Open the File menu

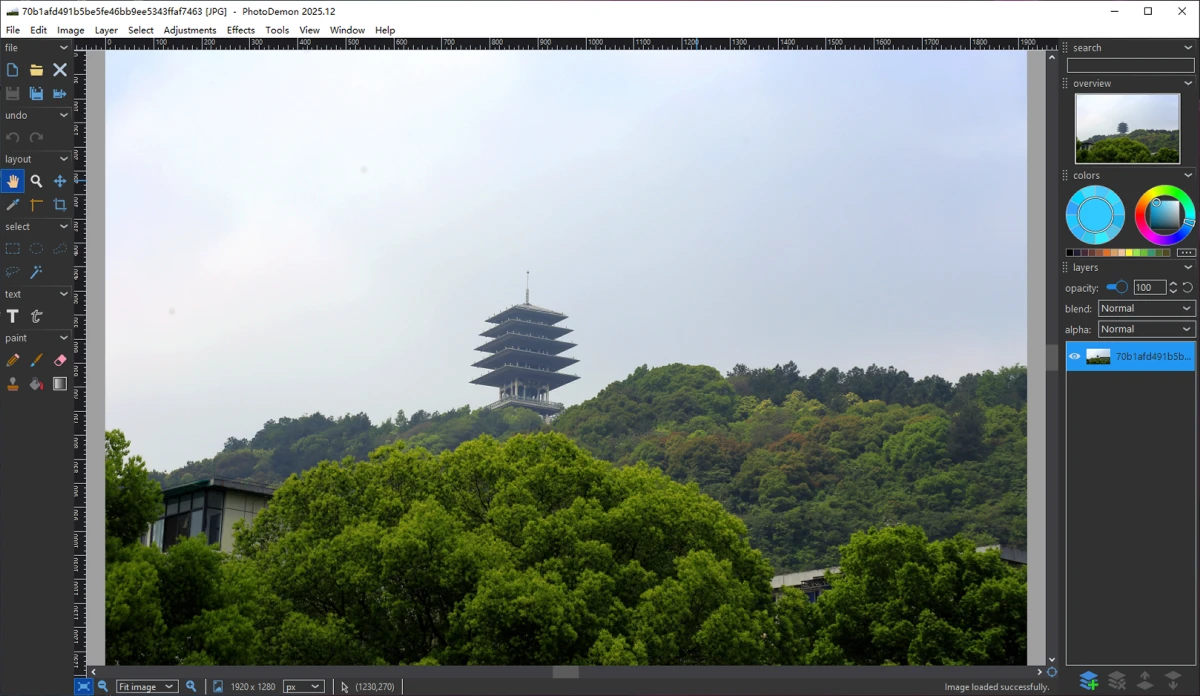click(12, 30)
